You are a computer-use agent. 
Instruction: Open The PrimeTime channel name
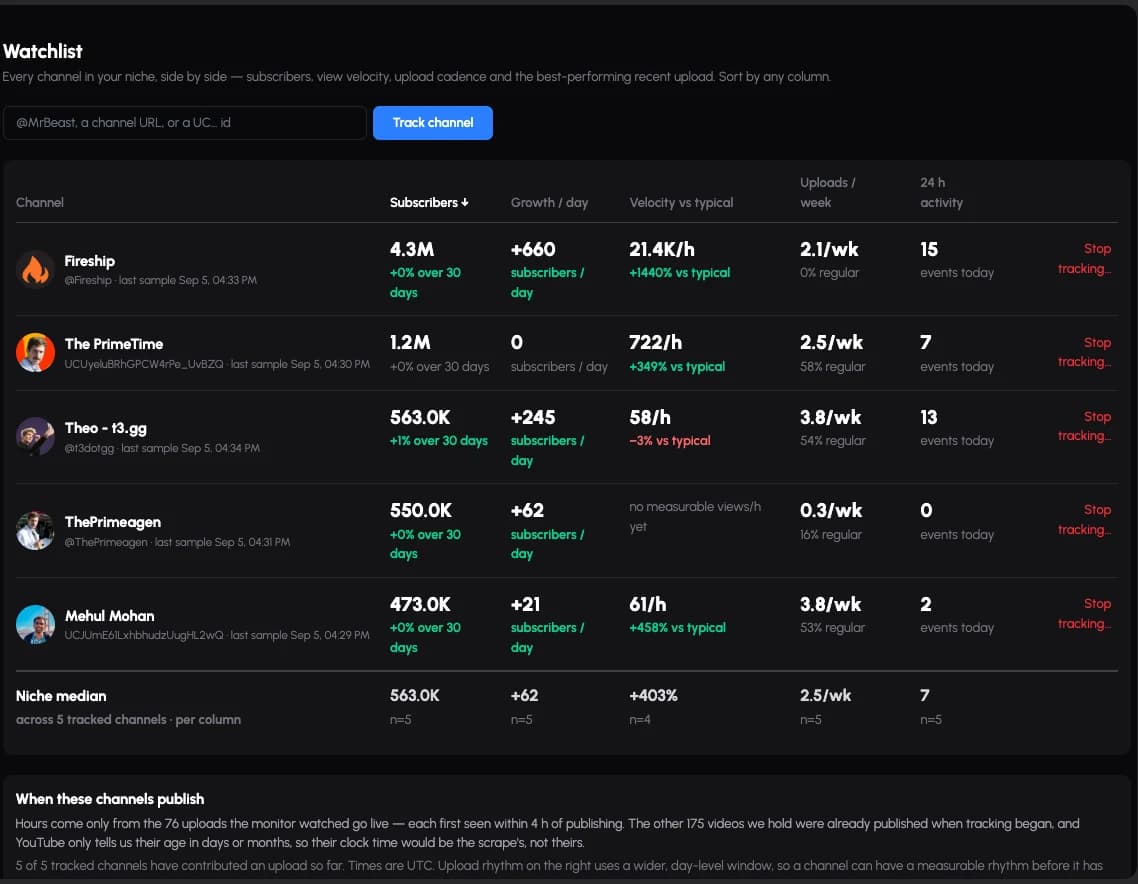(114, 344)
